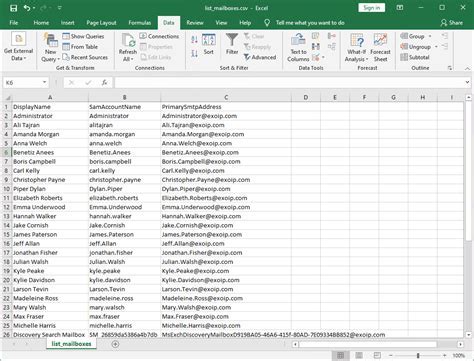
Task: Click the vertical scrollbar down arrow
Action: (468, 334)
